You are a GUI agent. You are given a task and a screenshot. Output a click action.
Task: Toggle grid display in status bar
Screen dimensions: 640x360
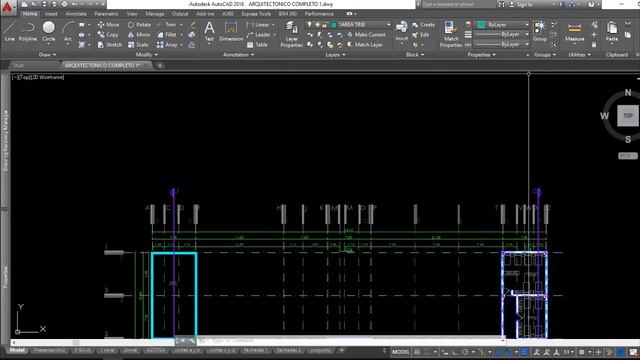(417, 352)
